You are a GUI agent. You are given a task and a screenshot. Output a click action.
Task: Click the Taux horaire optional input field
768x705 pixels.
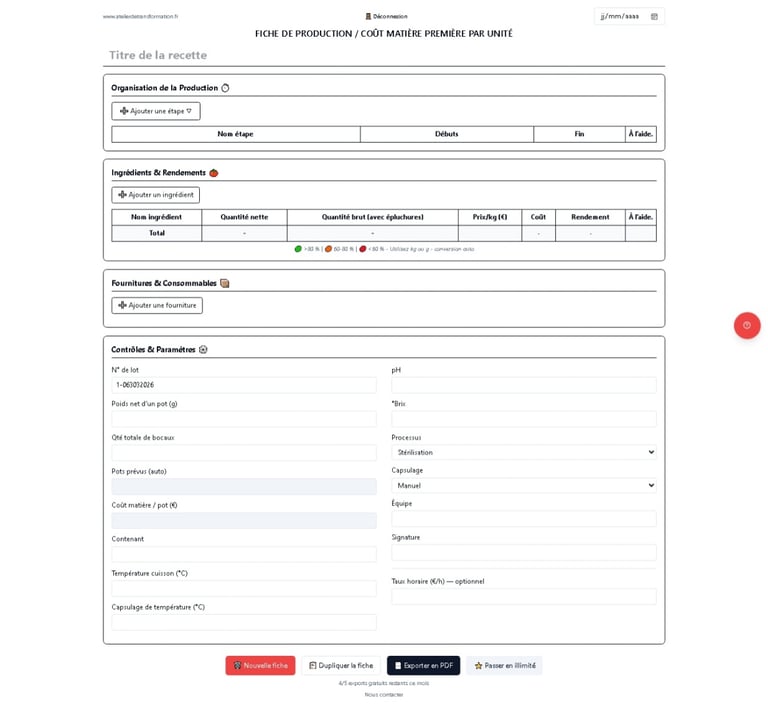point(524,597)
